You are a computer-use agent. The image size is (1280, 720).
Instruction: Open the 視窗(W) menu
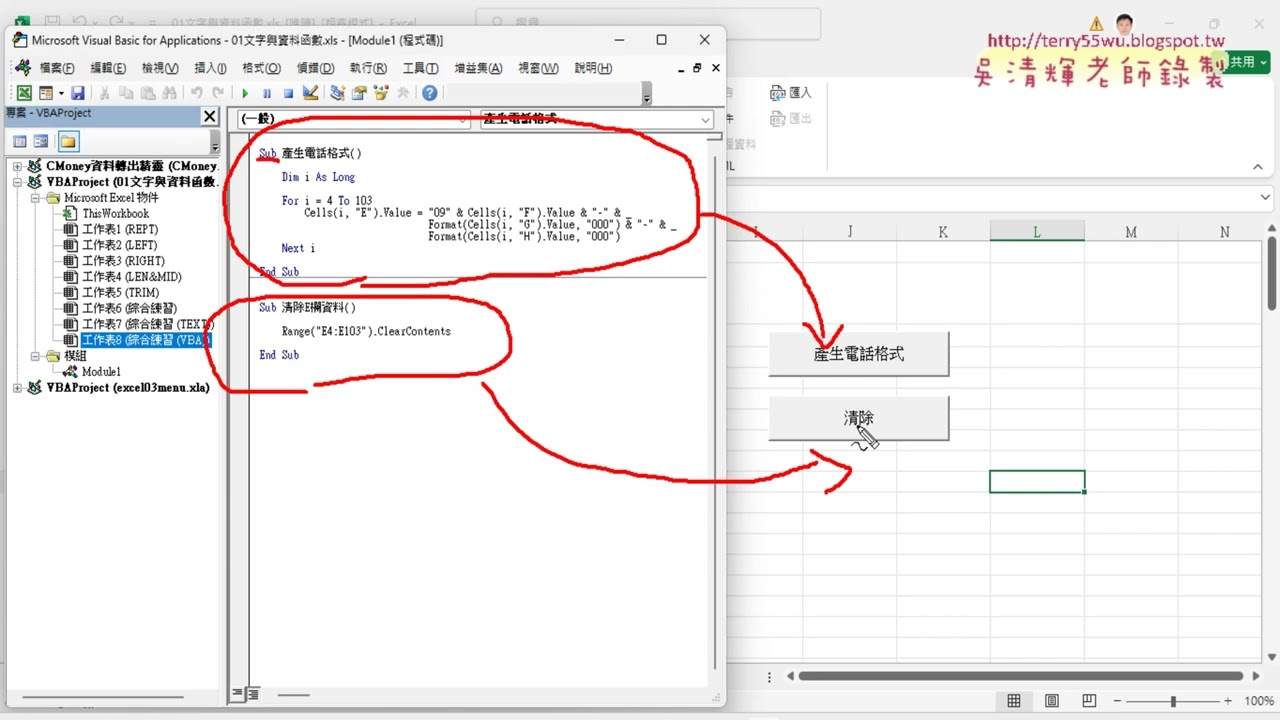[538, 68]
